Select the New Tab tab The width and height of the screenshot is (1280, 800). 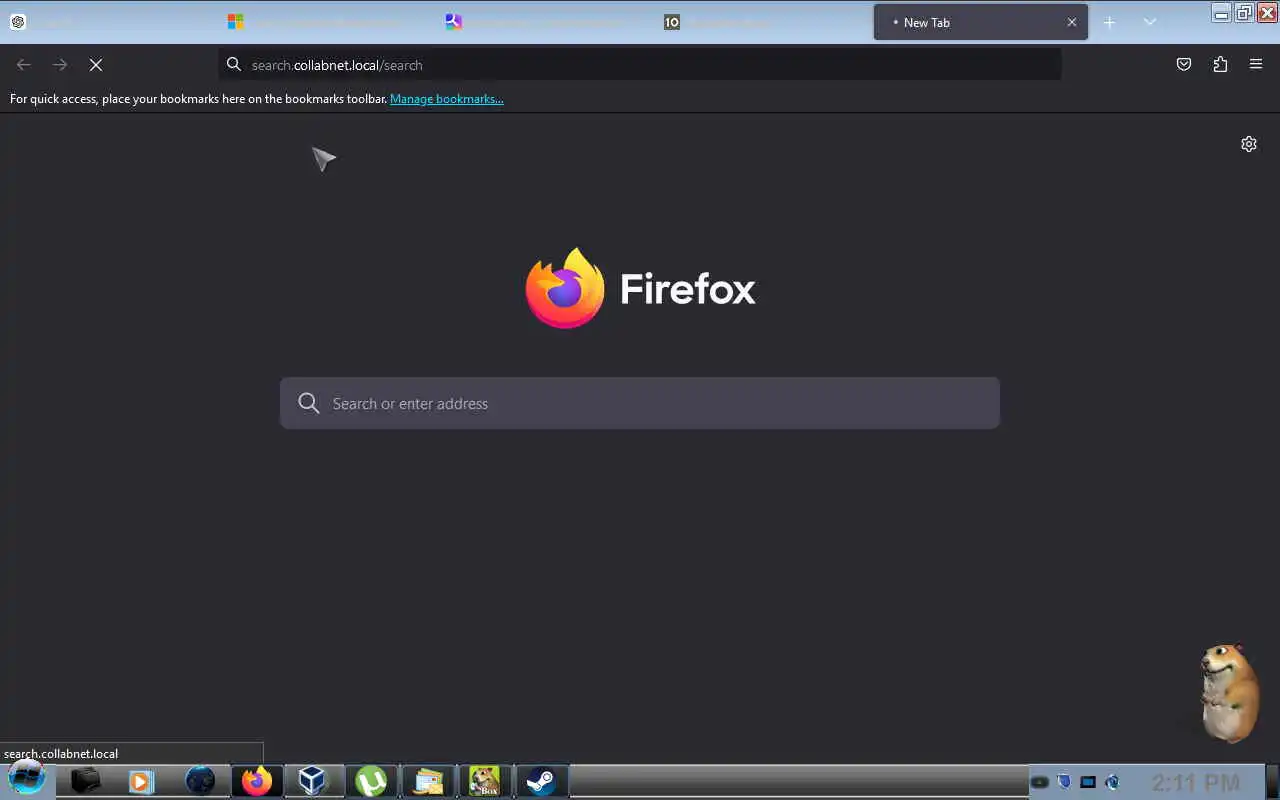(980, 22)
